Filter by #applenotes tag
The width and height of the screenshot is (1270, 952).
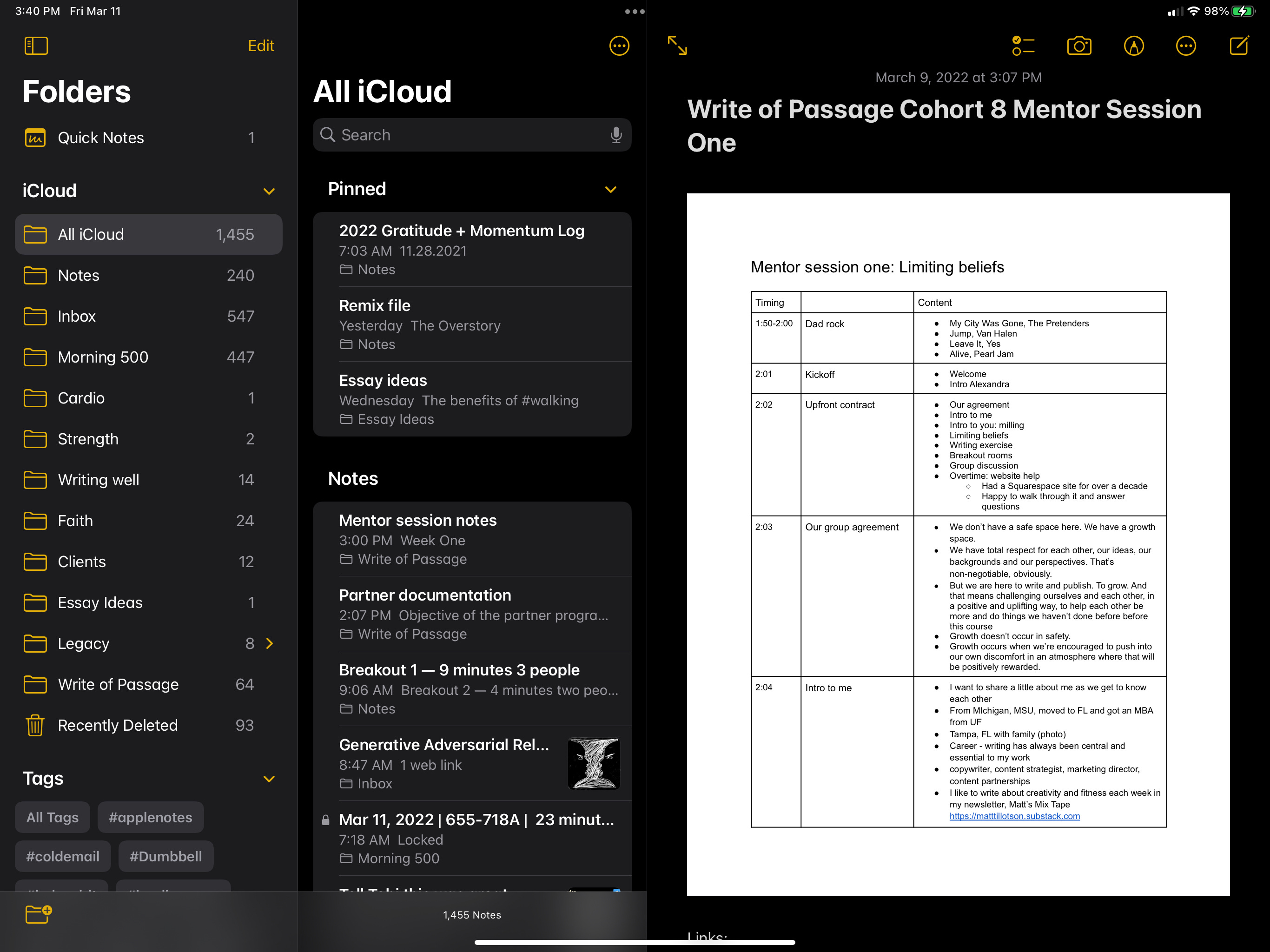[151, 817]
